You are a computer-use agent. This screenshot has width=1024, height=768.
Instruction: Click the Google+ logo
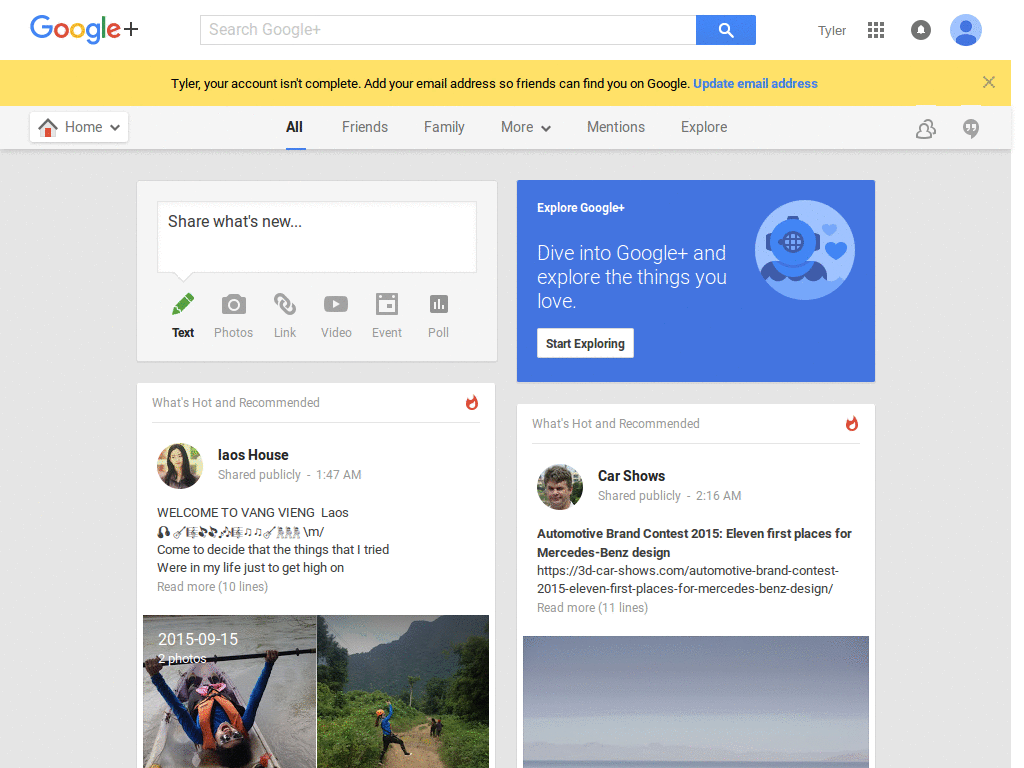[x=84, y=29]
